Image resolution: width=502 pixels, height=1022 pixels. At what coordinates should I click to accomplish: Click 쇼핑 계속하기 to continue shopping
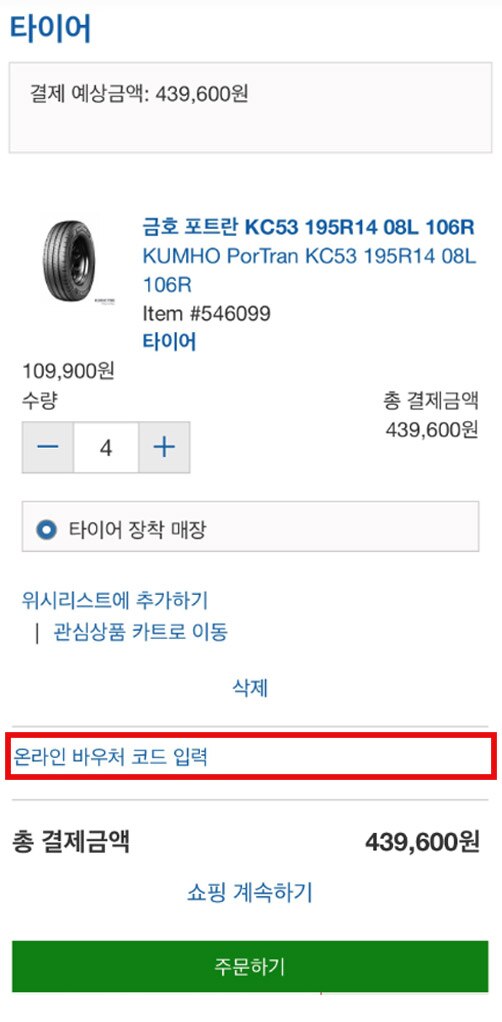[250, 892]
